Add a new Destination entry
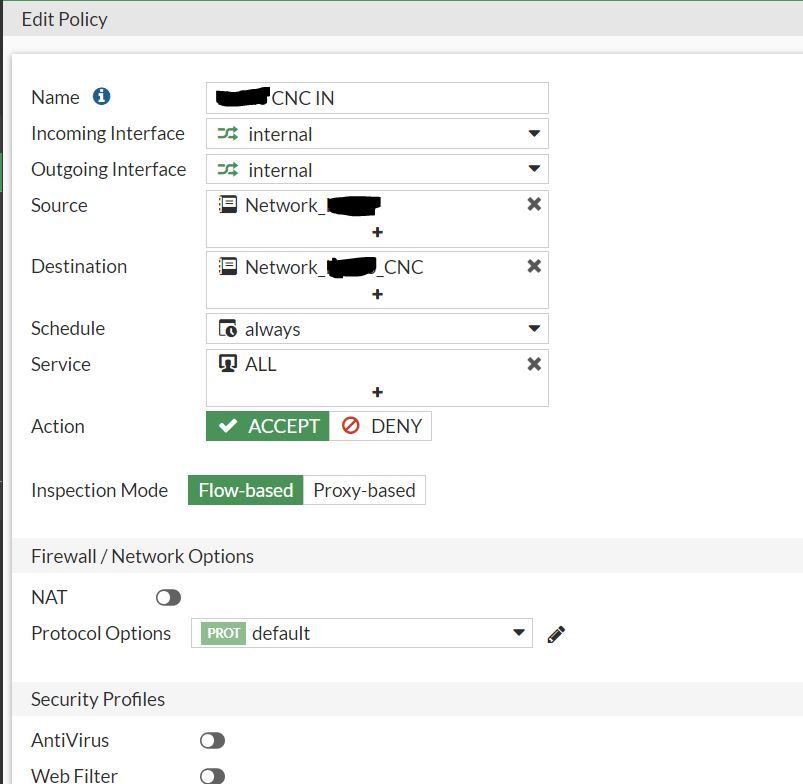The image size is (803, 784). 377,294
